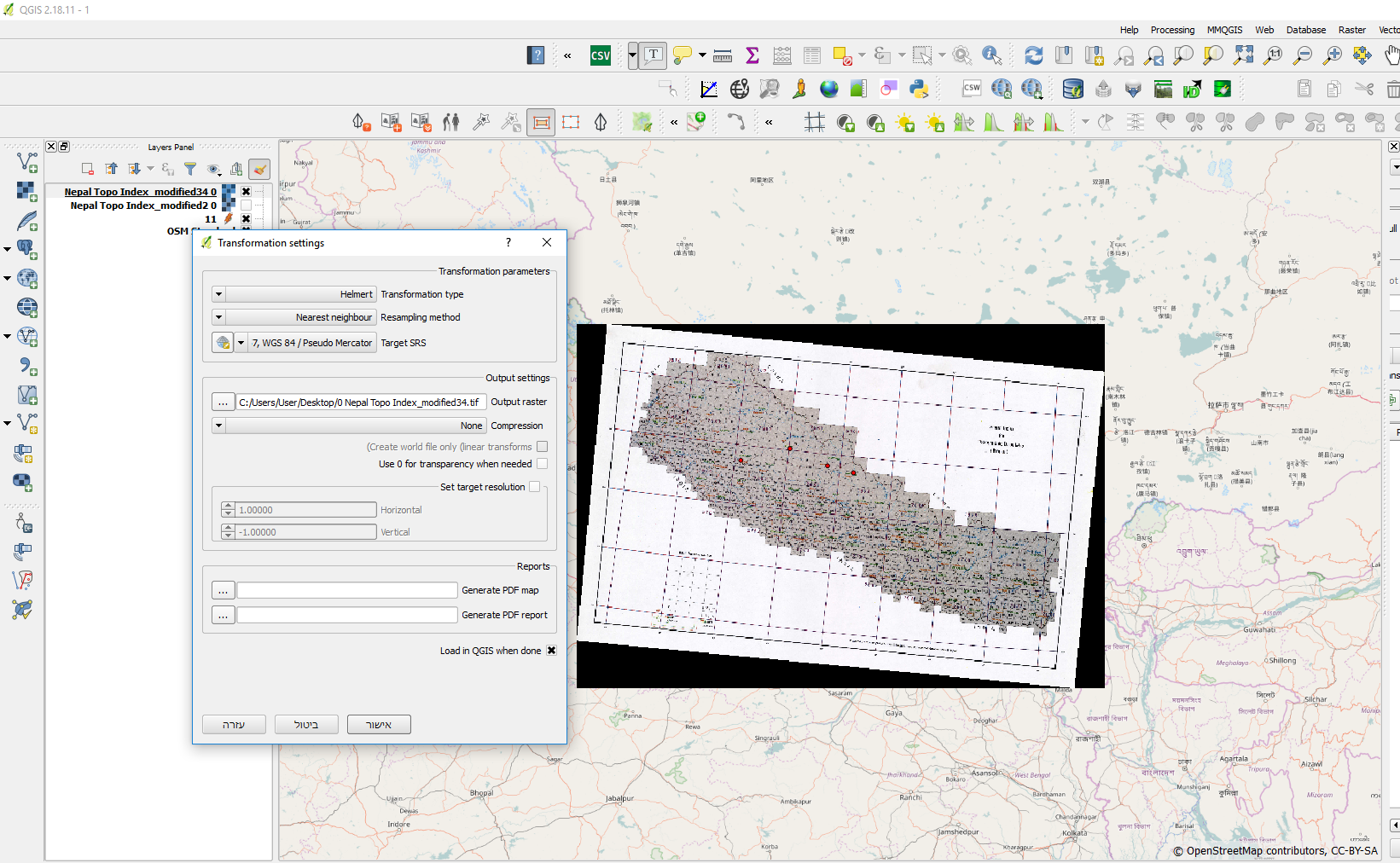Open the Resampling method dropdown
The image size is (1400, 863).
pos(294,317)
